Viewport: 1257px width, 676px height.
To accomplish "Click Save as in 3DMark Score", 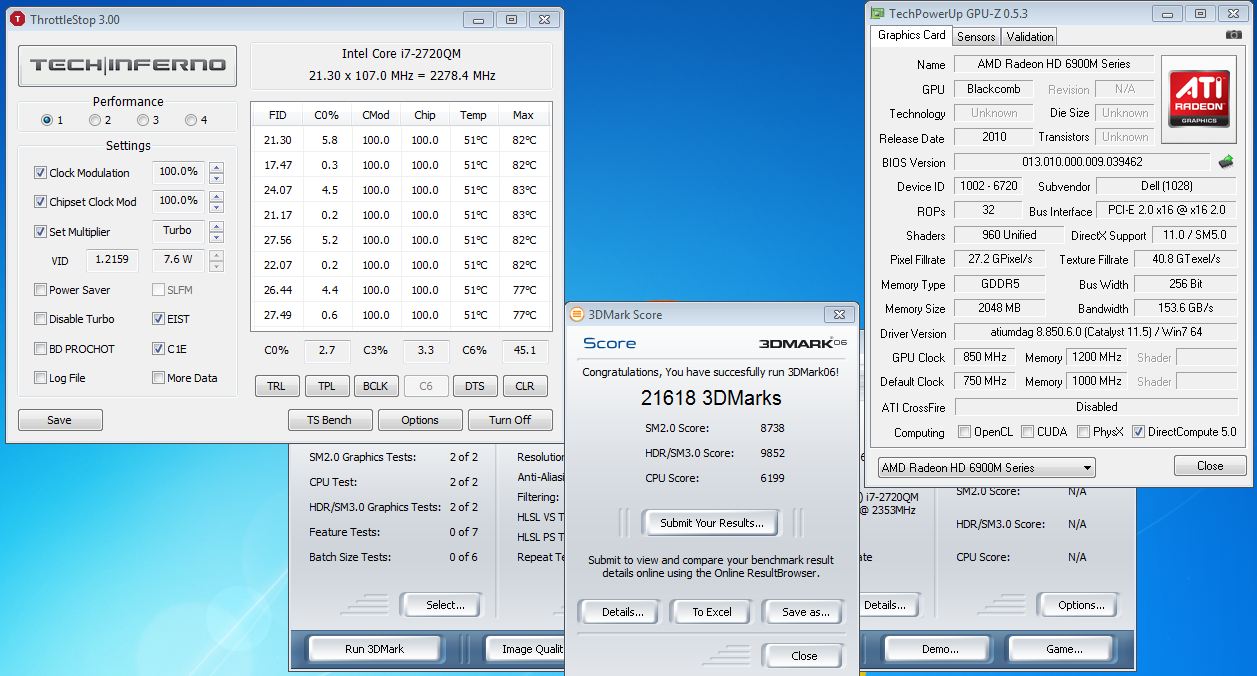I will (x=805, y=612).
